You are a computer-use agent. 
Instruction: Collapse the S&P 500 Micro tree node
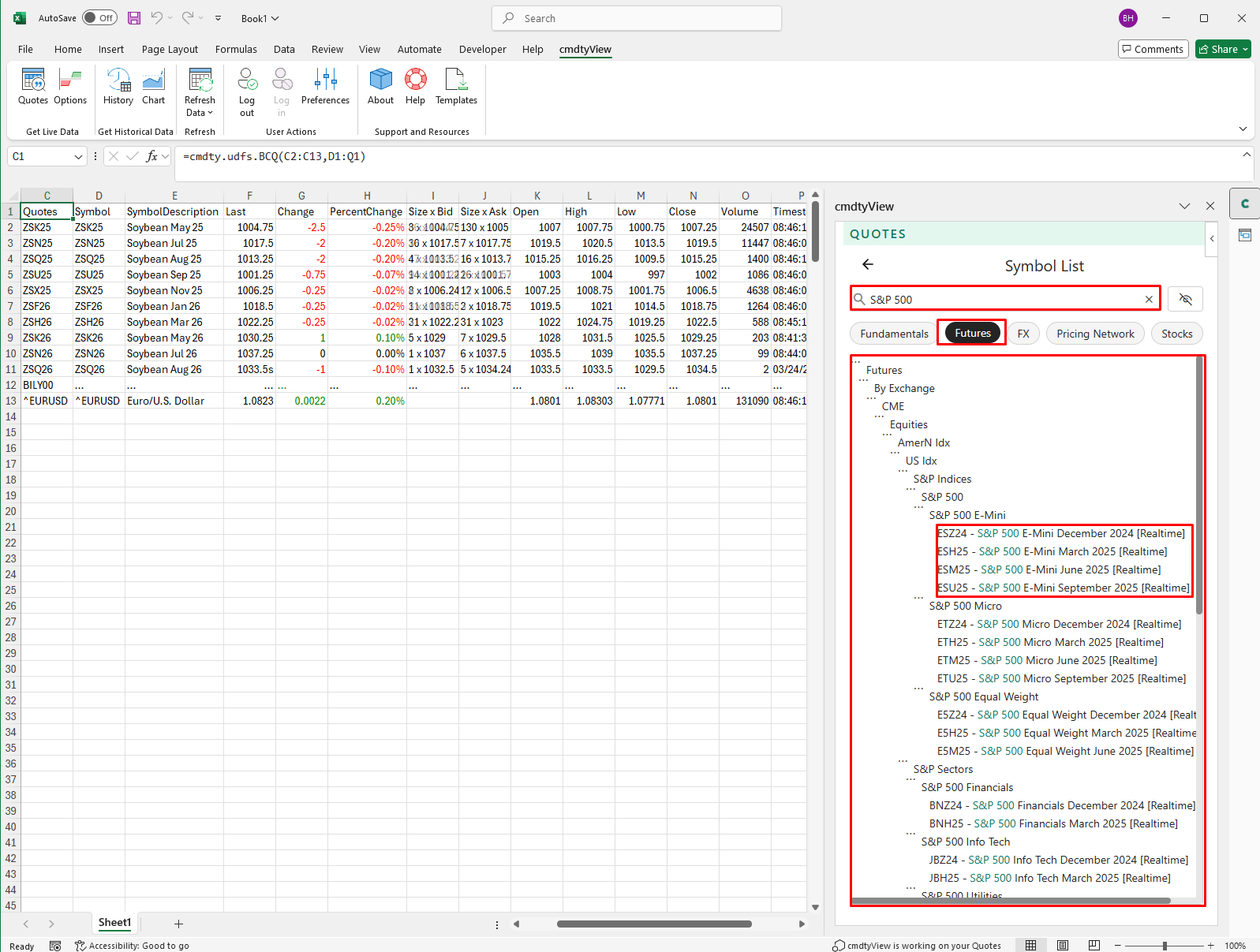(918, 598)
